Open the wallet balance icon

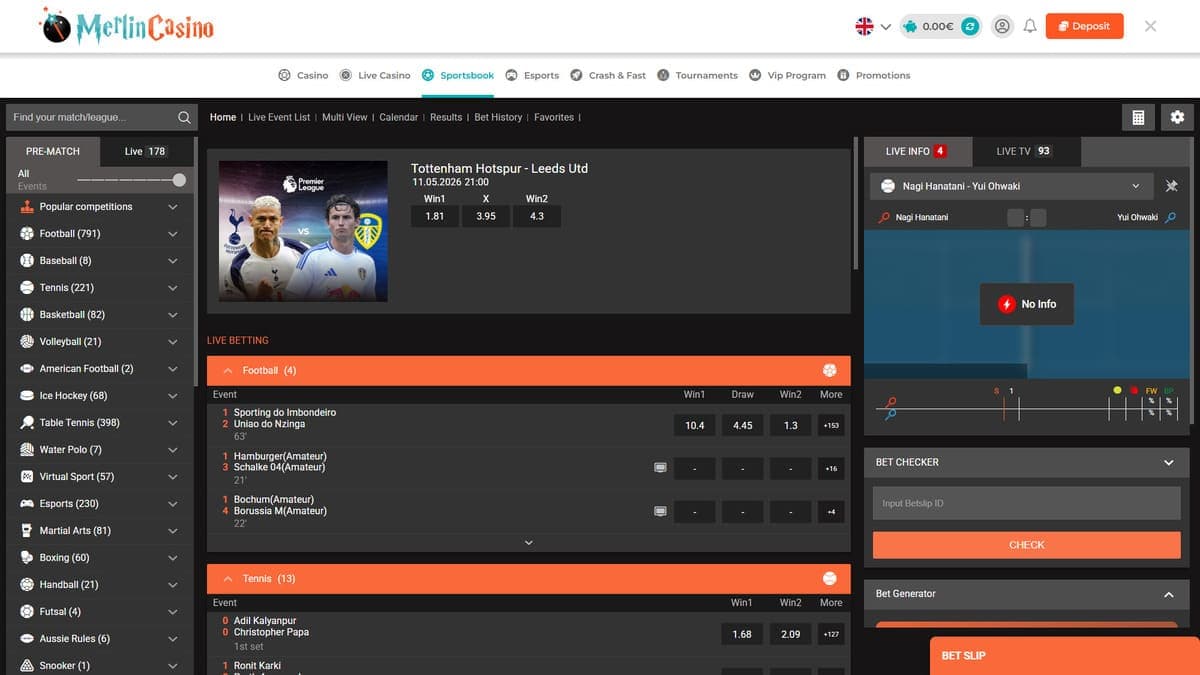pos(909,27)
